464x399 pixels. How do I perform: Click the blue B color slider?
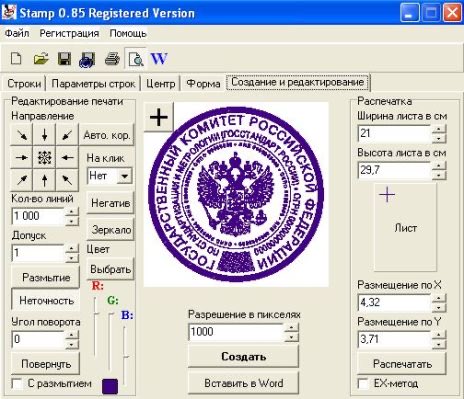click(x=125, y=356)
